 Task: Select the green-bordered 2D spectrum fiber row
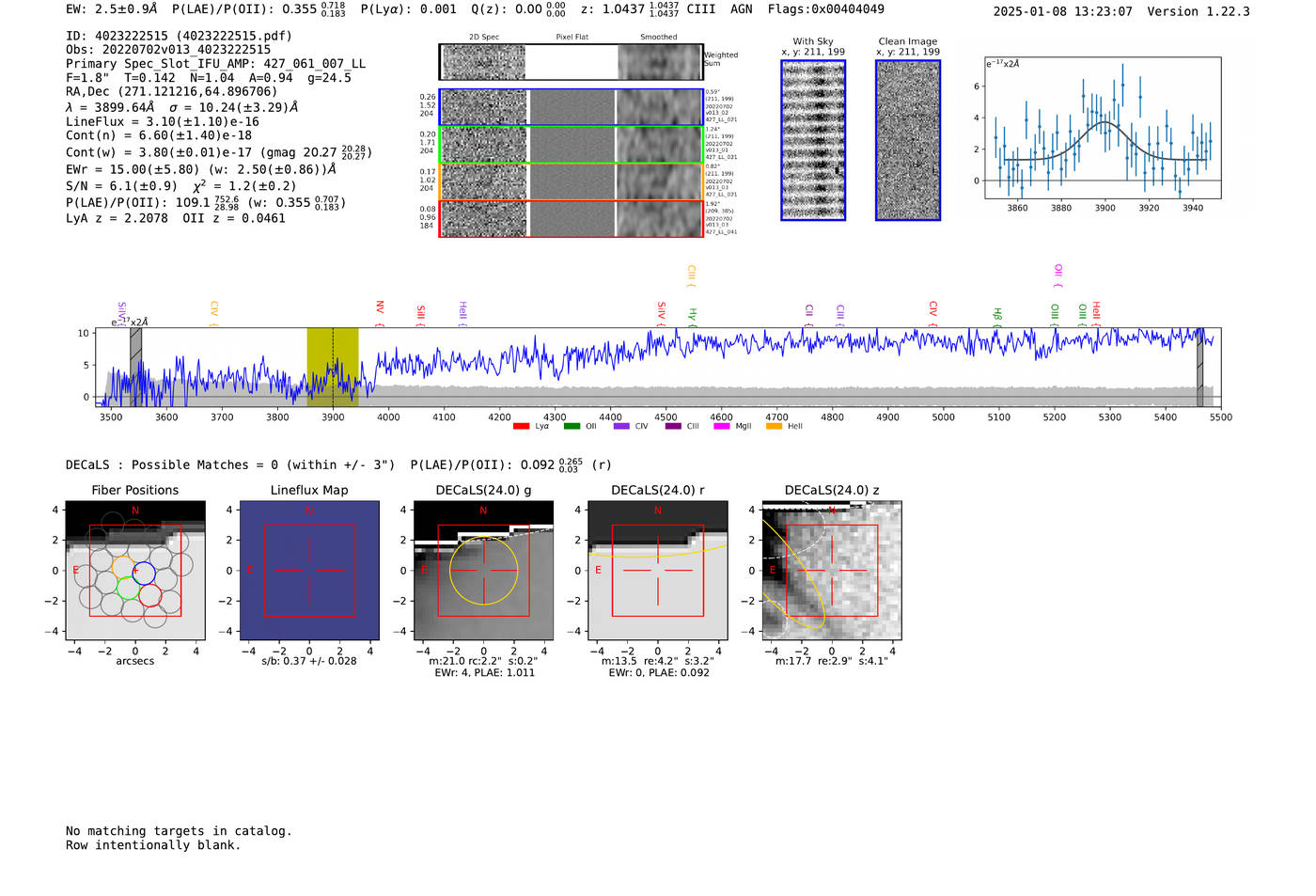(571, 145)
